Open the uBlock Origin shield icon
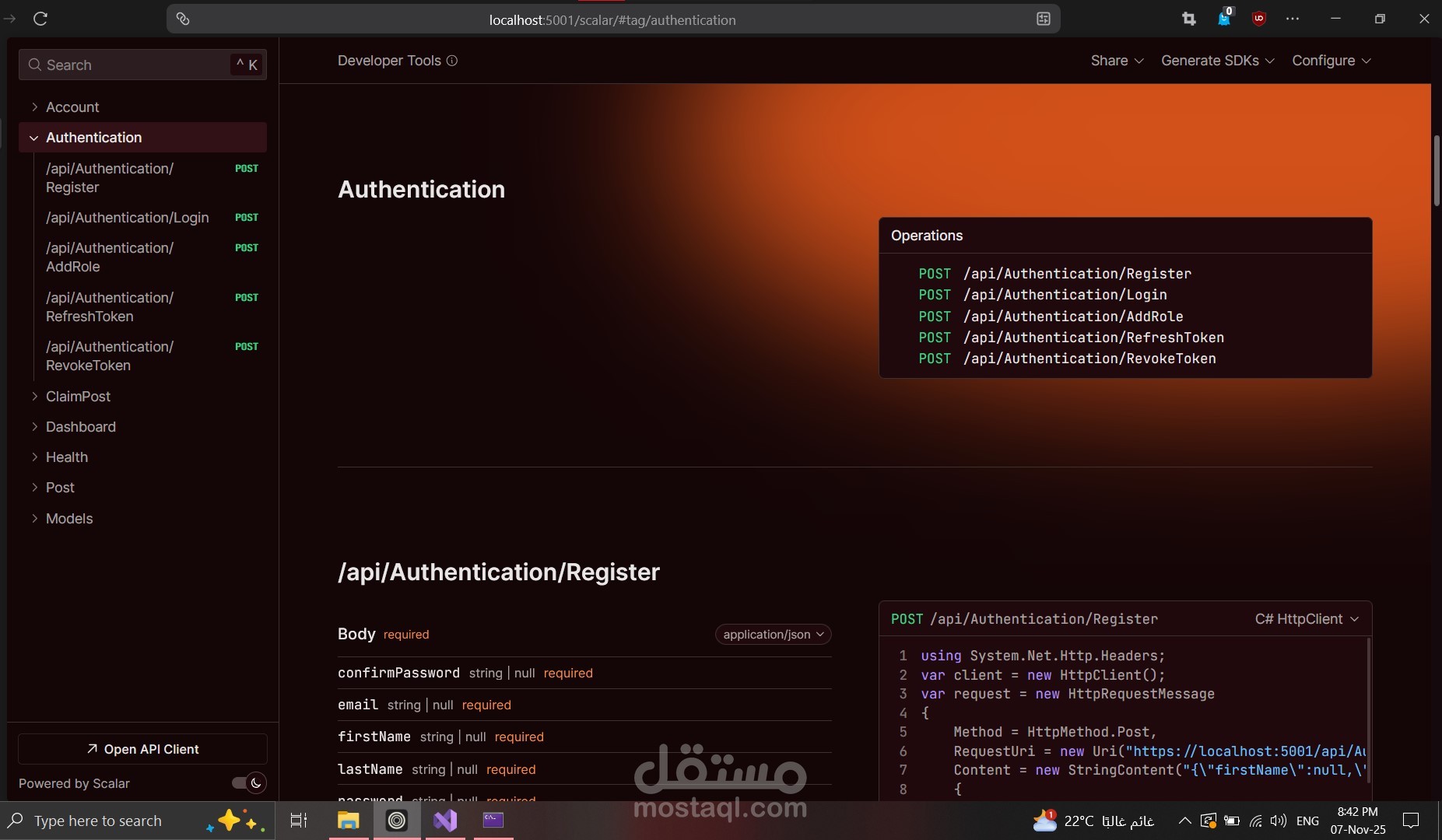 click(1258, 19)
